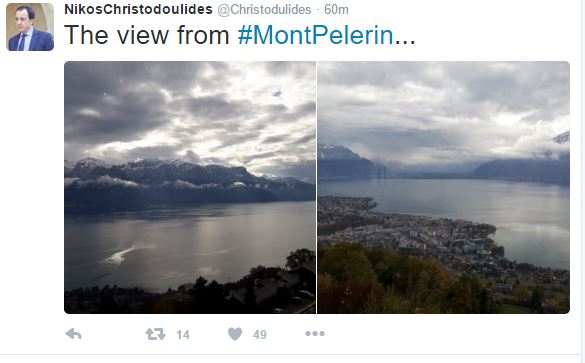The width and height of the screenshot is (585, 363).
Task: Open Nikos Christodoulides profile avatar
Action: tap(30, 27)
